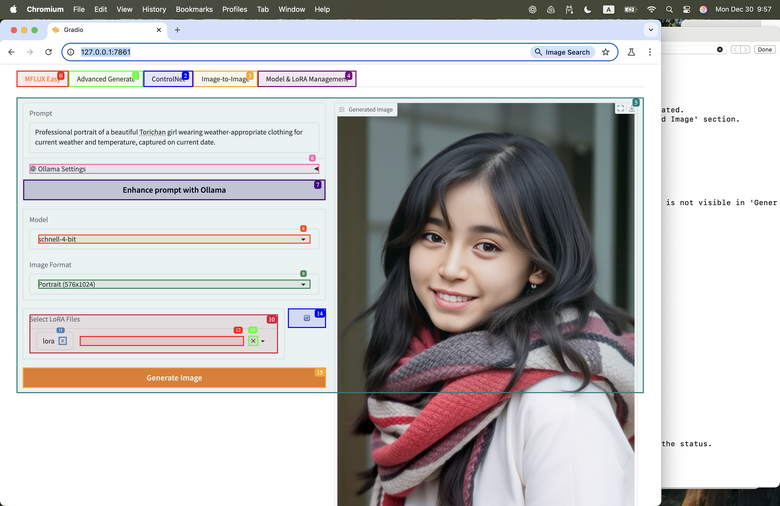
Task: Open the Edit menu
Action: point(100,9)
